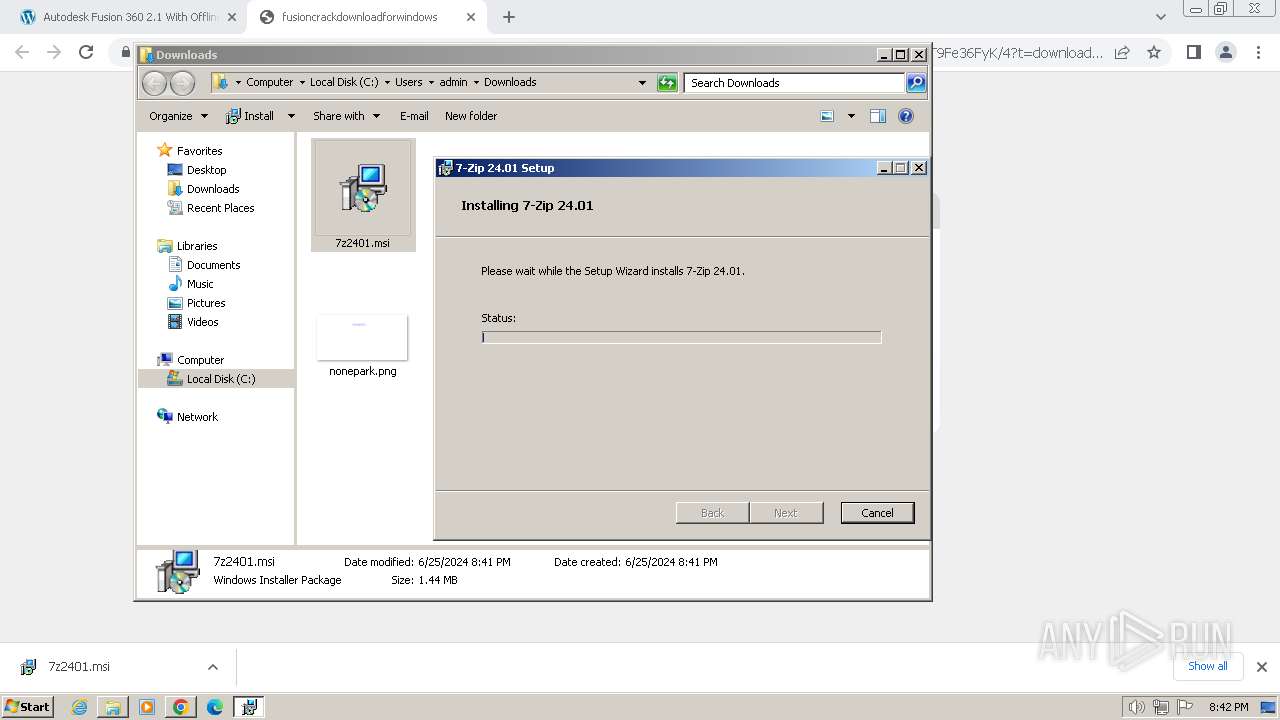
Task: Expand the Install dropdown arrow
Action: (x=291, y=116)
